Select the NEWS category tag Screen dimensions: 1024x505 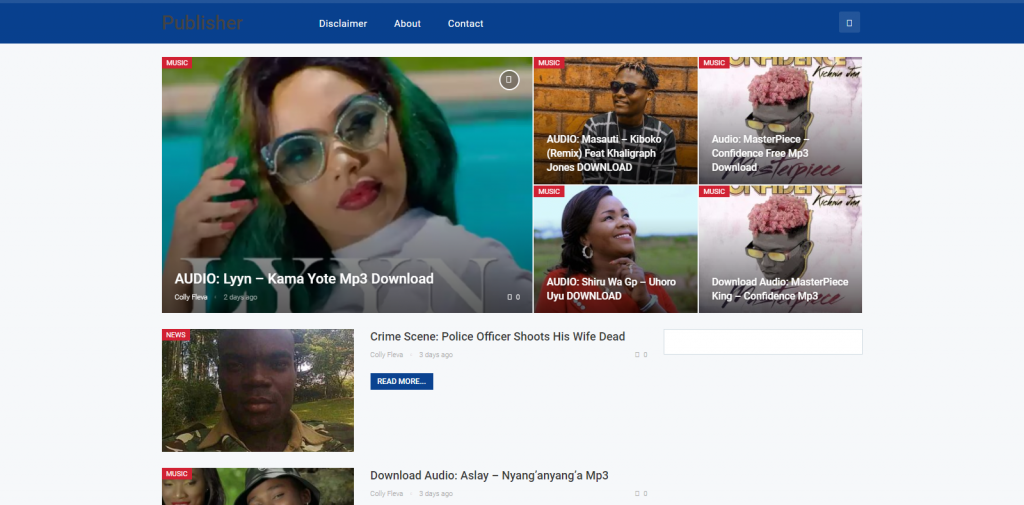pyautogui.click(x=176, y=335)
